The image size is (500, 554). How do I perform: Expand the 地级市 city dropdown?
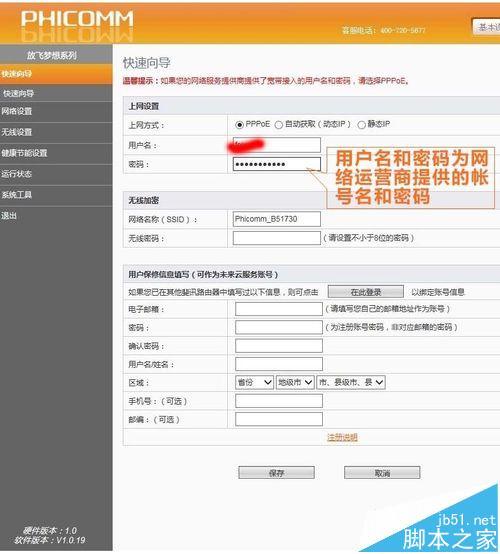295,382
